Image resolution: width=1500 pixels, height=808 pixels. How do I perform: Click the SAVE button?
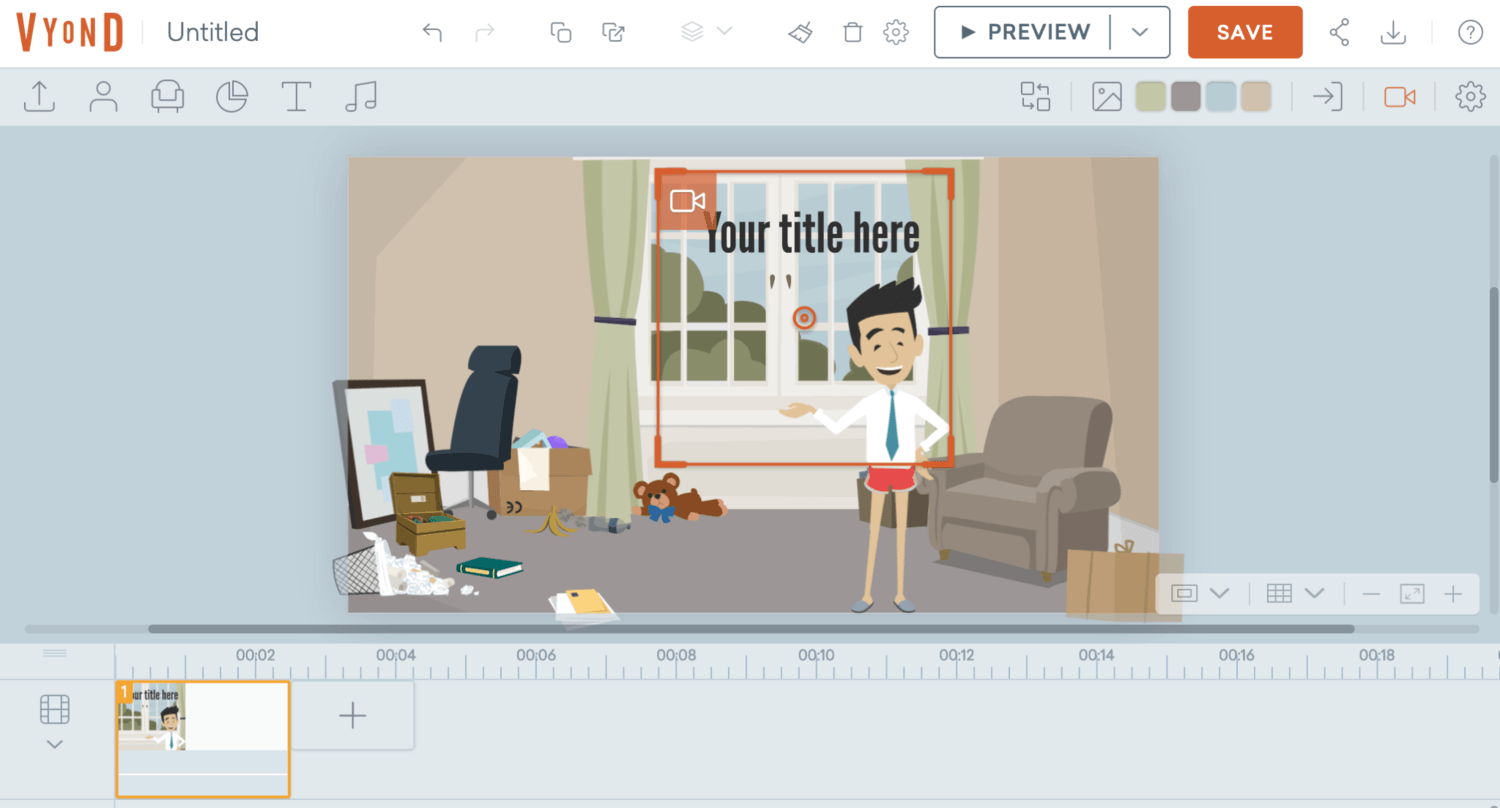coord(1245,32)
